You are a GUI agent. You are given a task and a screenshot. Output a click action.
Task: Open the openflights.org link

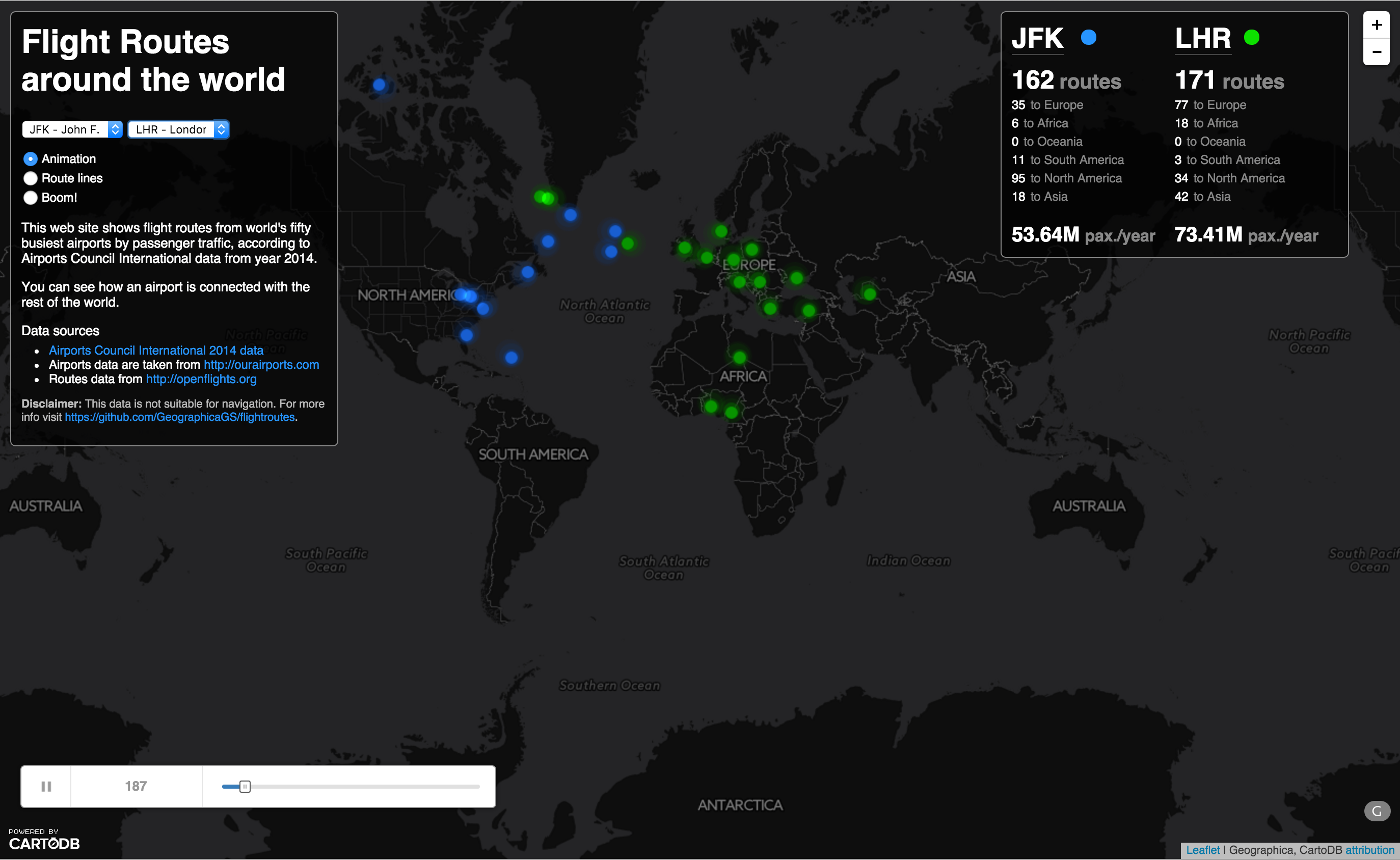[201, 379]
